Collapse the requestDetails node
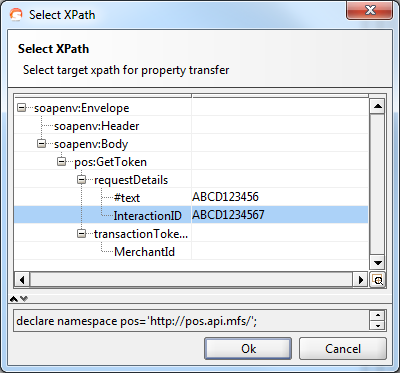This screenshot has width=400, height=373. [x=82, y=180]
